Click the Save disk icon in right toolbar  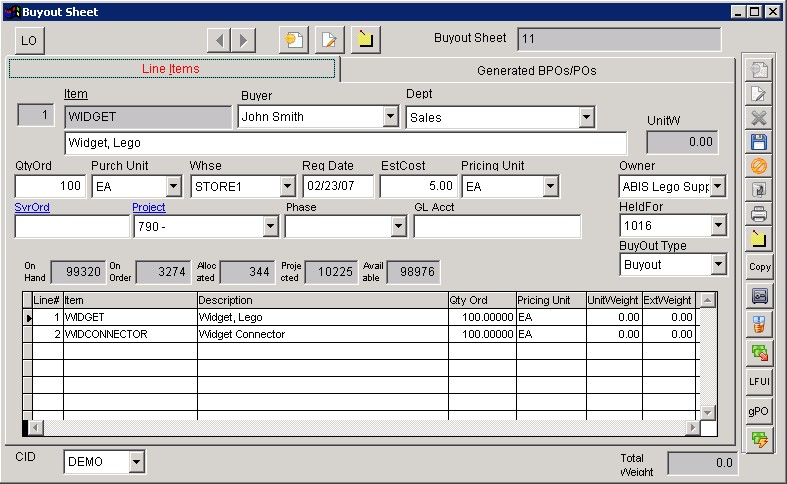[x=759, y=142]
